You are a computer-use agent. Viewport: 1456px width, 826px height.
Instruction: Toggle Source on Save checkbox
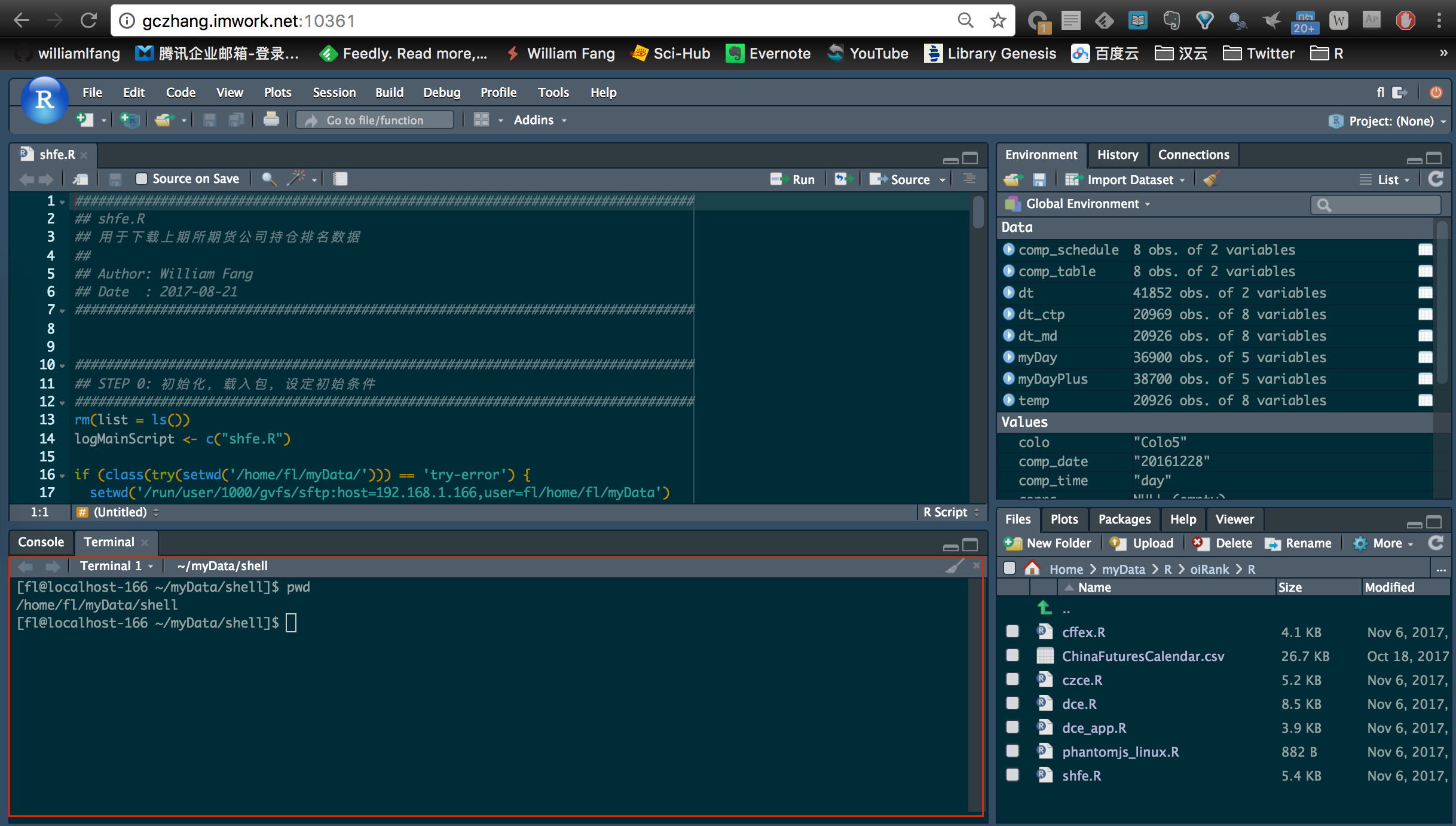(142, 179)
